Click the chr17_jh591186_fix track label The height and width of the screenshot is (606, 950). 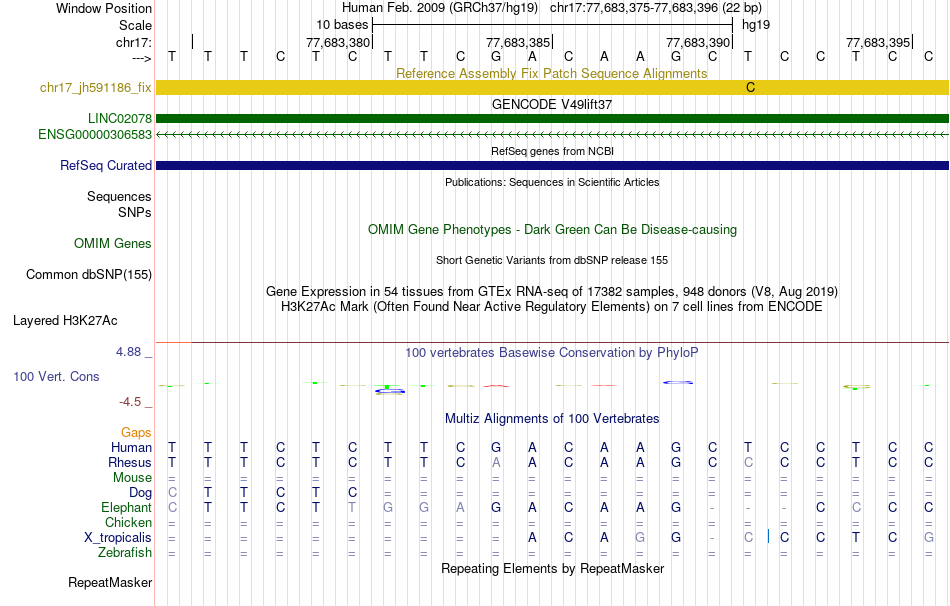click(95, 88)
